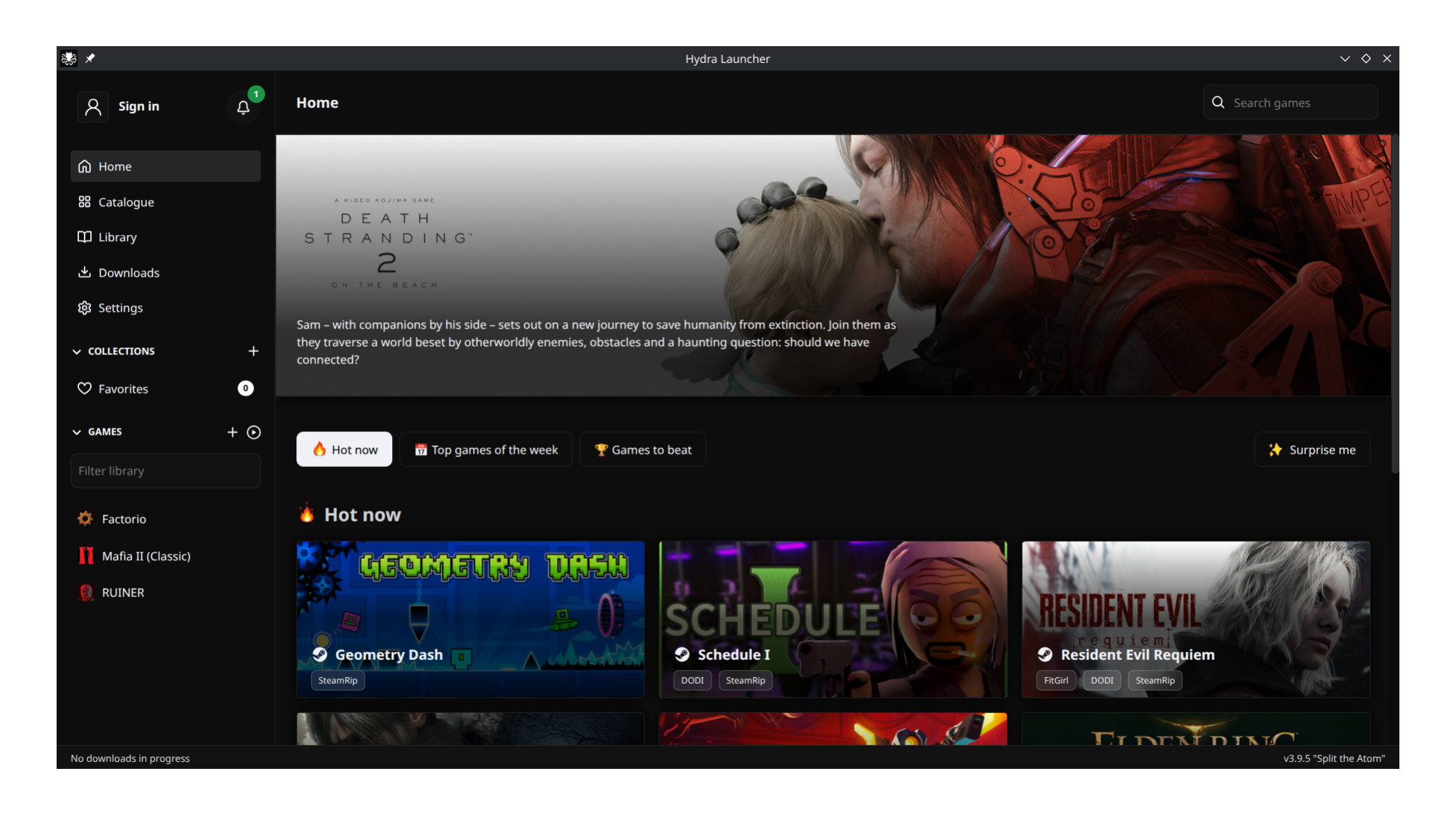Open the notifications bell
1456x836 pixels.
coord(243,108)
